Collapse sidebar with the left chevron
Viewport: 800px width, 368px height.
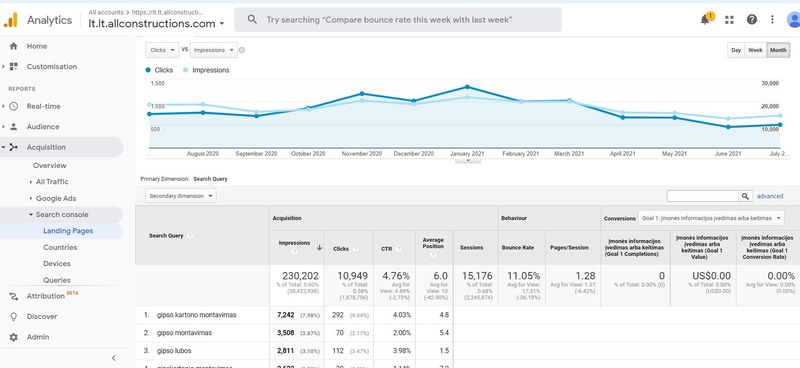[x=114, y=358]
